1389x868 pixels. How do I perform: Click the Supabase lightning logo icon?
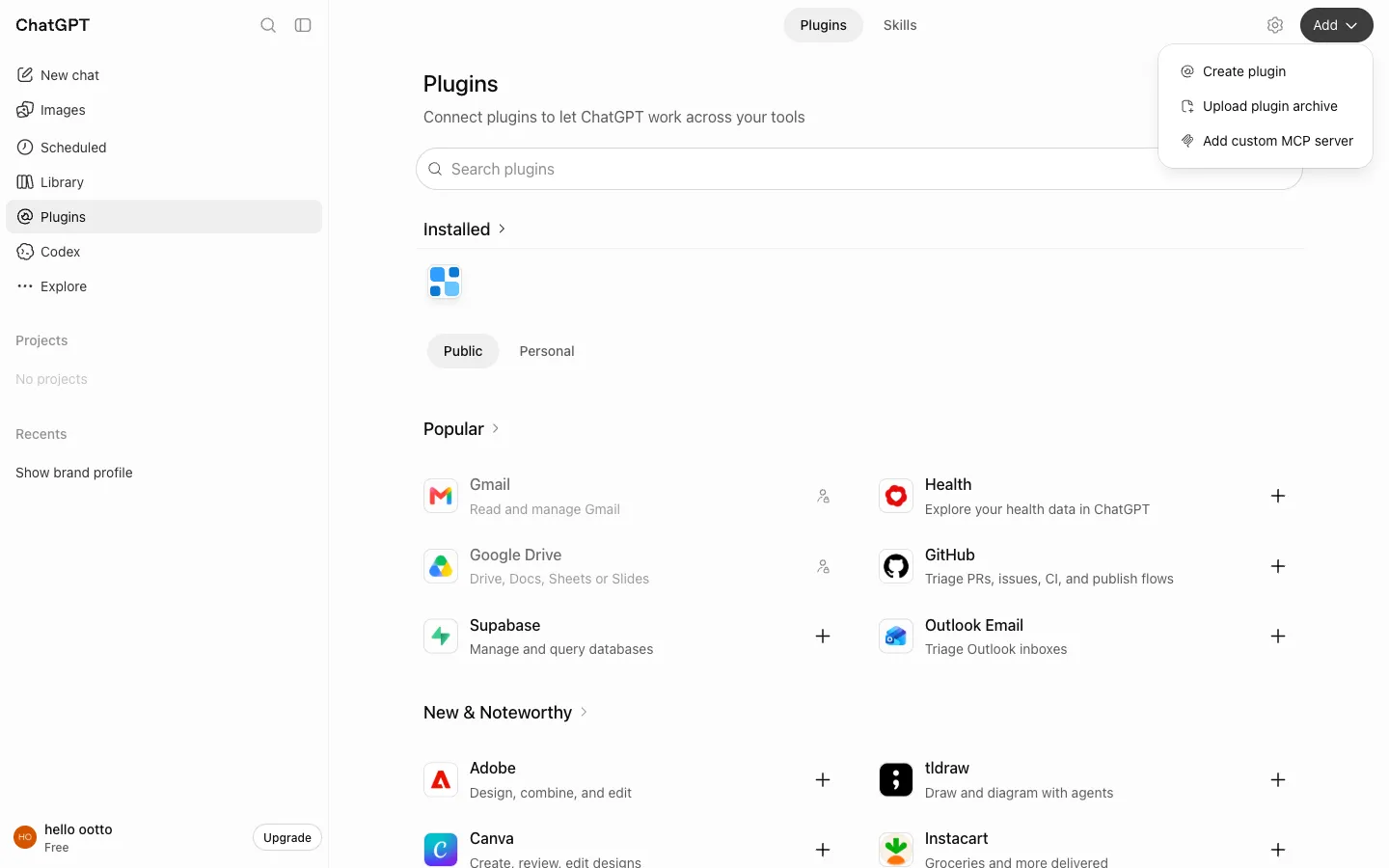441,637
